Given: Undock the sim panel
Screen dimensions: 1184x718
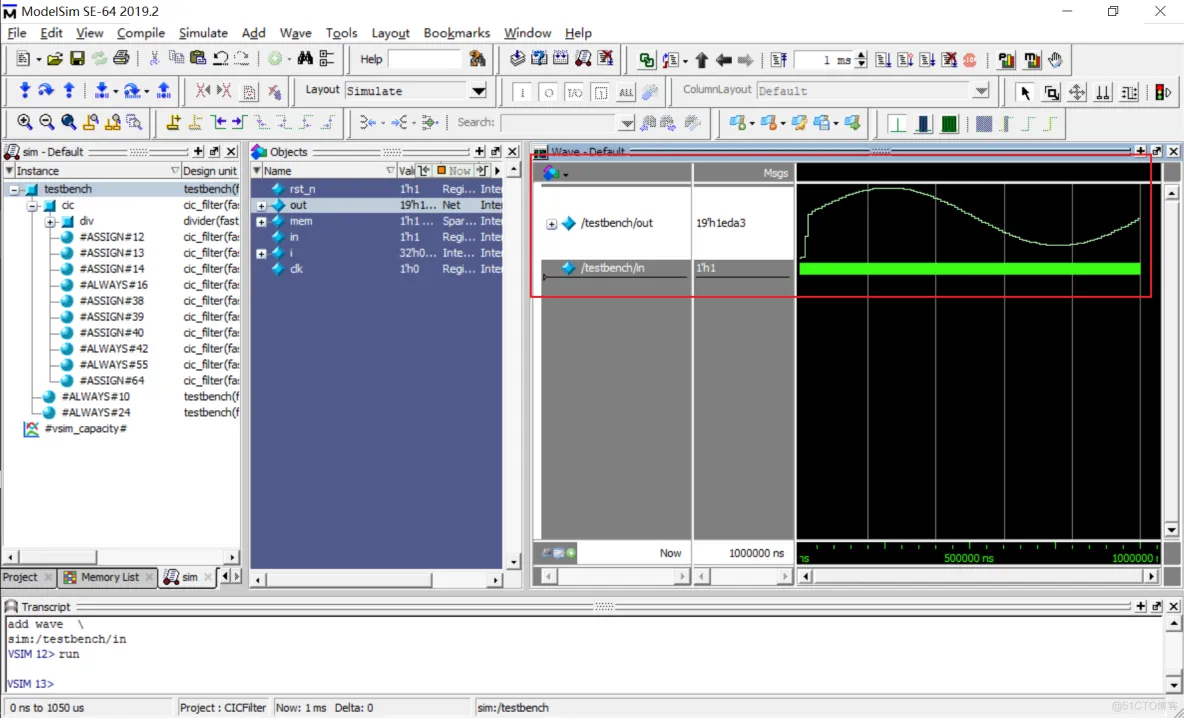Looking at the screenshot, I should (x=214, y=152).
